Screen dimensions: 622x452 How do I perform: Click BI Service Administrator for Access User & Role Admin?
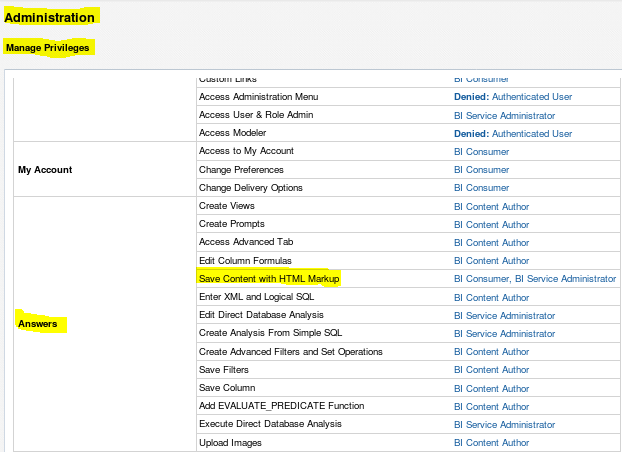504,115
